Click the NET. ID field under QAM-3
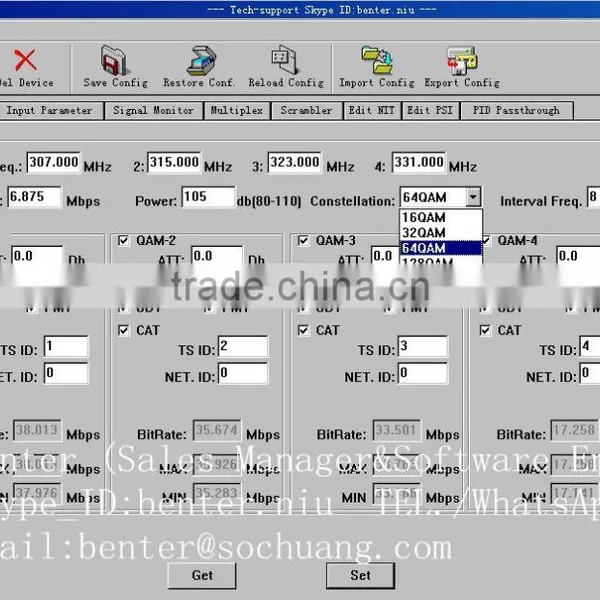Viewport: 600px width, 600px height. coord(422,373)
